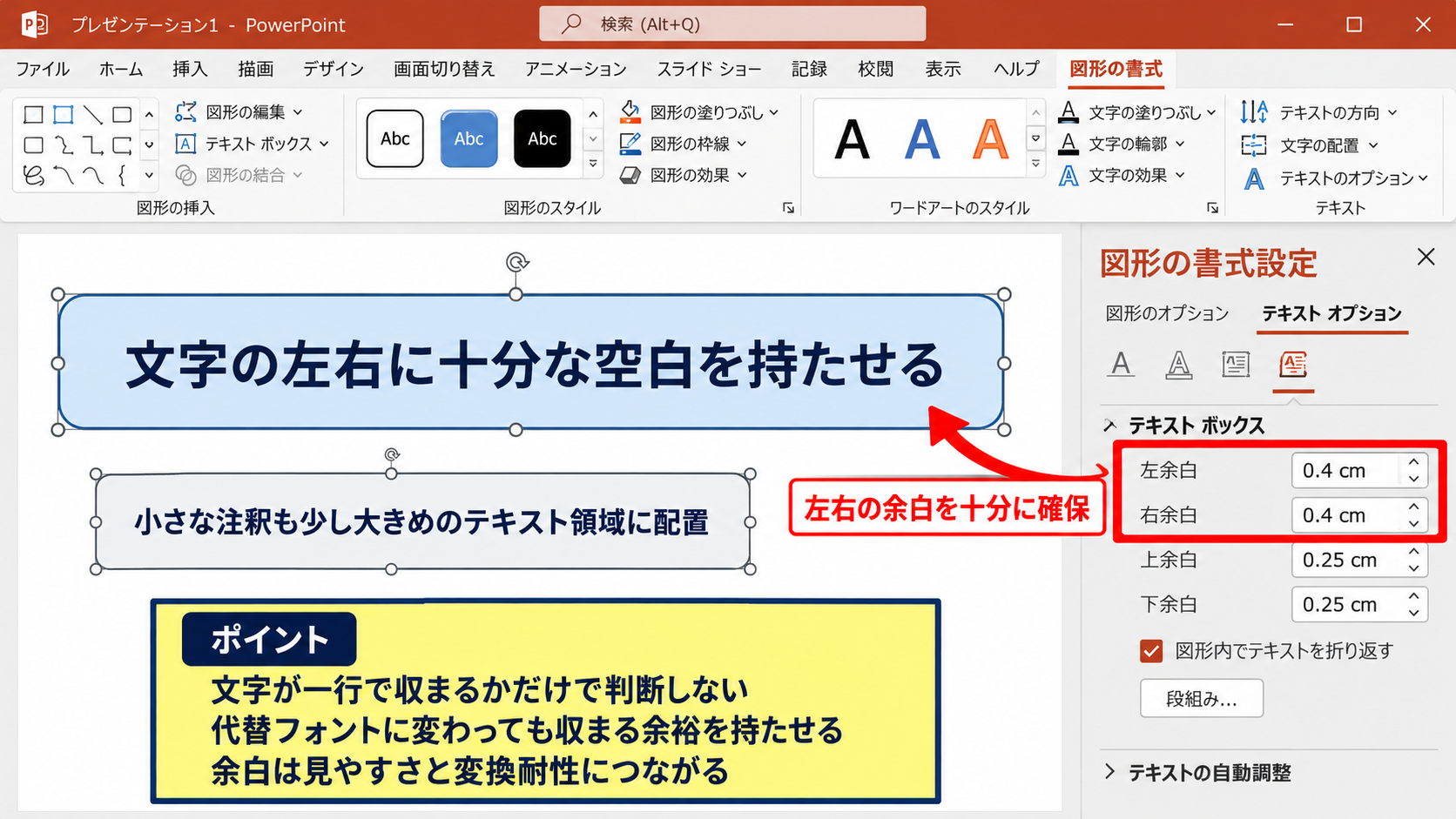
Task: Open the shapes gallery more arrow
Action: coord(149,175)
